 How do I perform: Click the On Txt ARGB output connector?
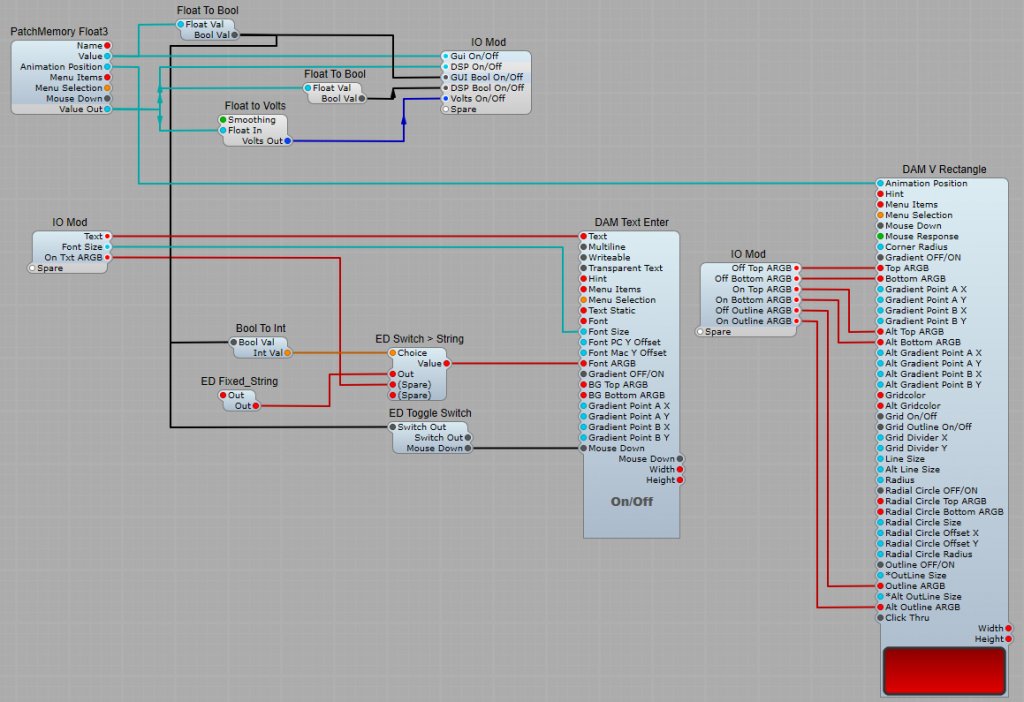[x=107, y=258]
